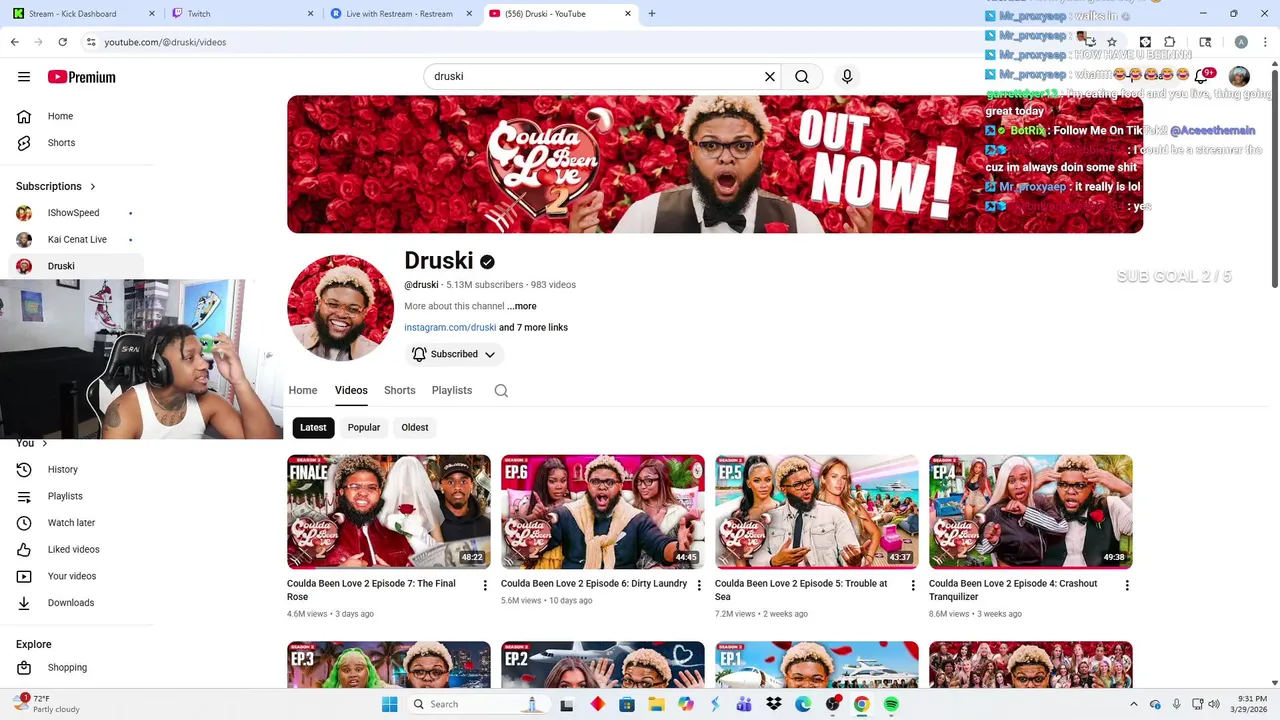
Task: Open YouTube notifications bell
Action: point(1203,77)
